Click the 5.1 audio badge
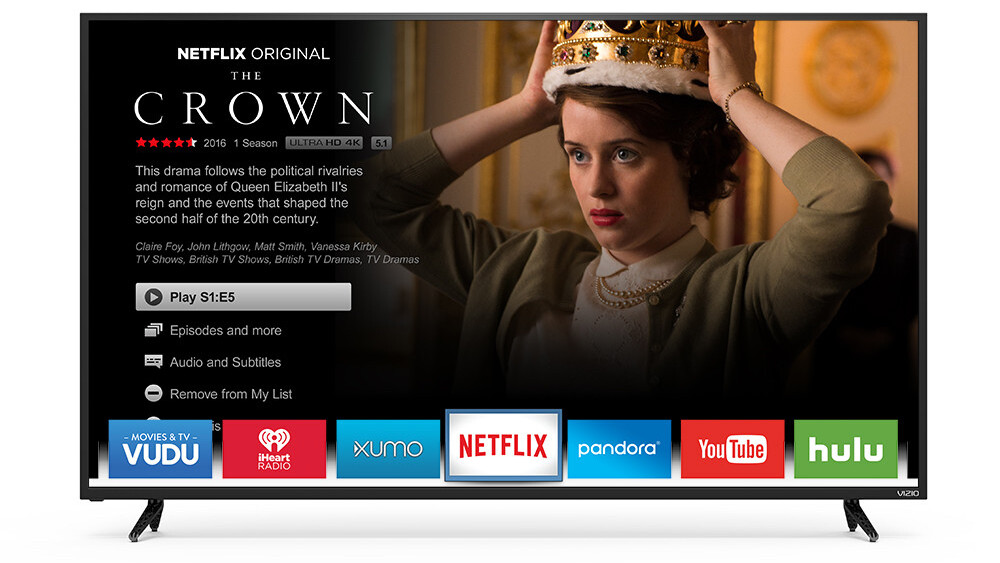The height and width of the screenshot is (563, 1000). point(381,143)
